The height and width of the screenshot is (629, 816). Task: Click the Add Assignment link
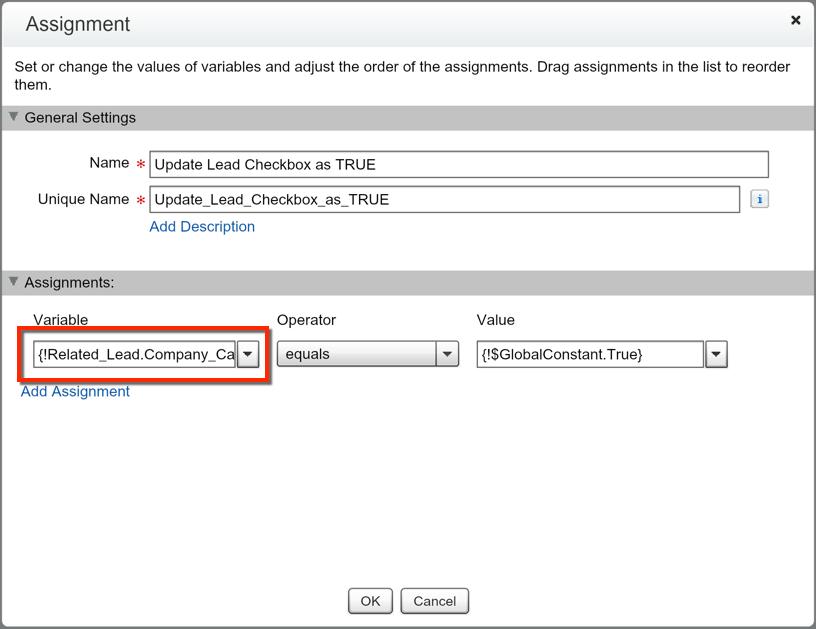tap(75, 392)
